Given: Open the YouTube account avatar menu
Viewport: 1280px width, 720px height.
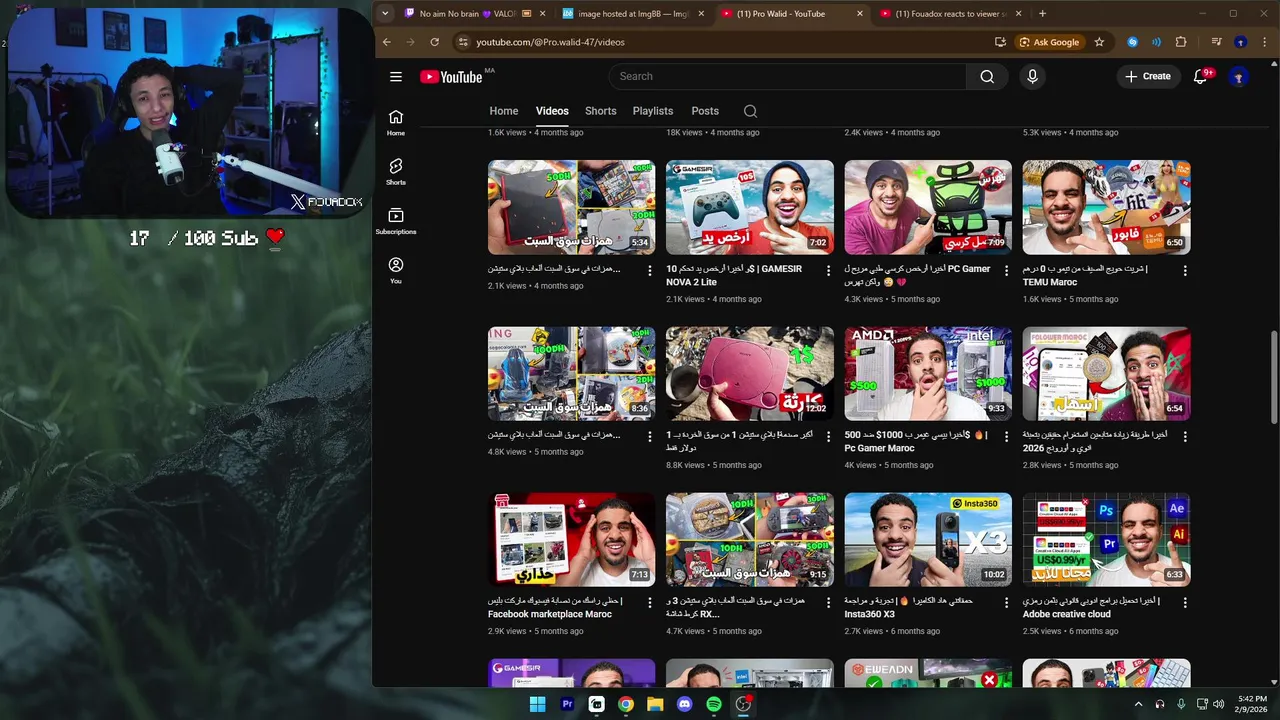Looking at the screenshot, I should pyautogui.click(x=1239, y=77).
